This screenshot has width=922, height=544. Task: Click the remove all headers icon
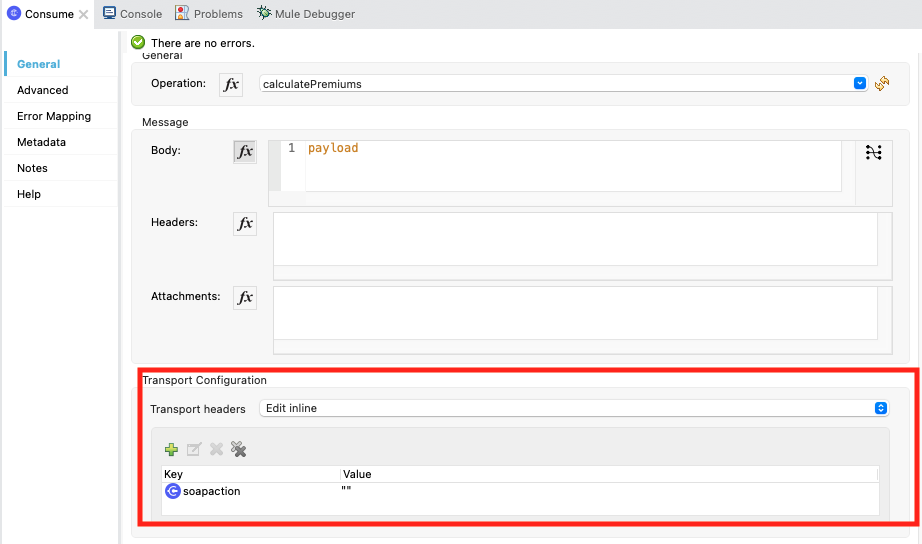click(238, 449)
